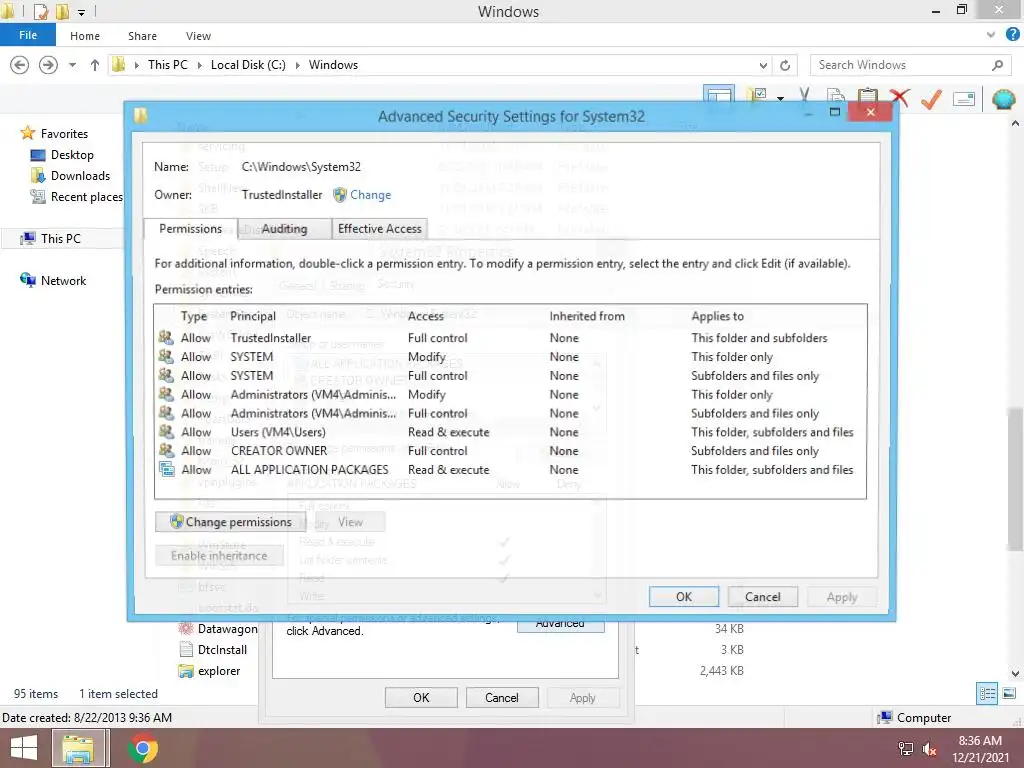Select the Datawagon file in the file list
This screenshot has width=1024, height=768.
click(x=218, y=629)
